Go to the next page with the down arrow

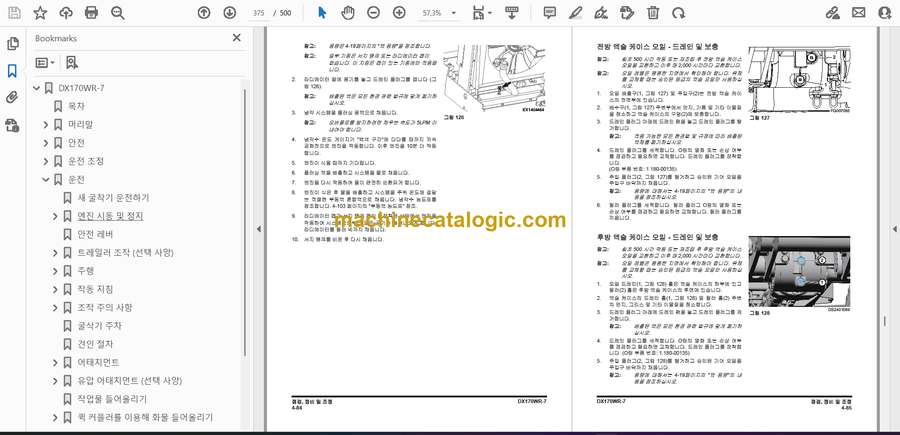coord(229,13)
